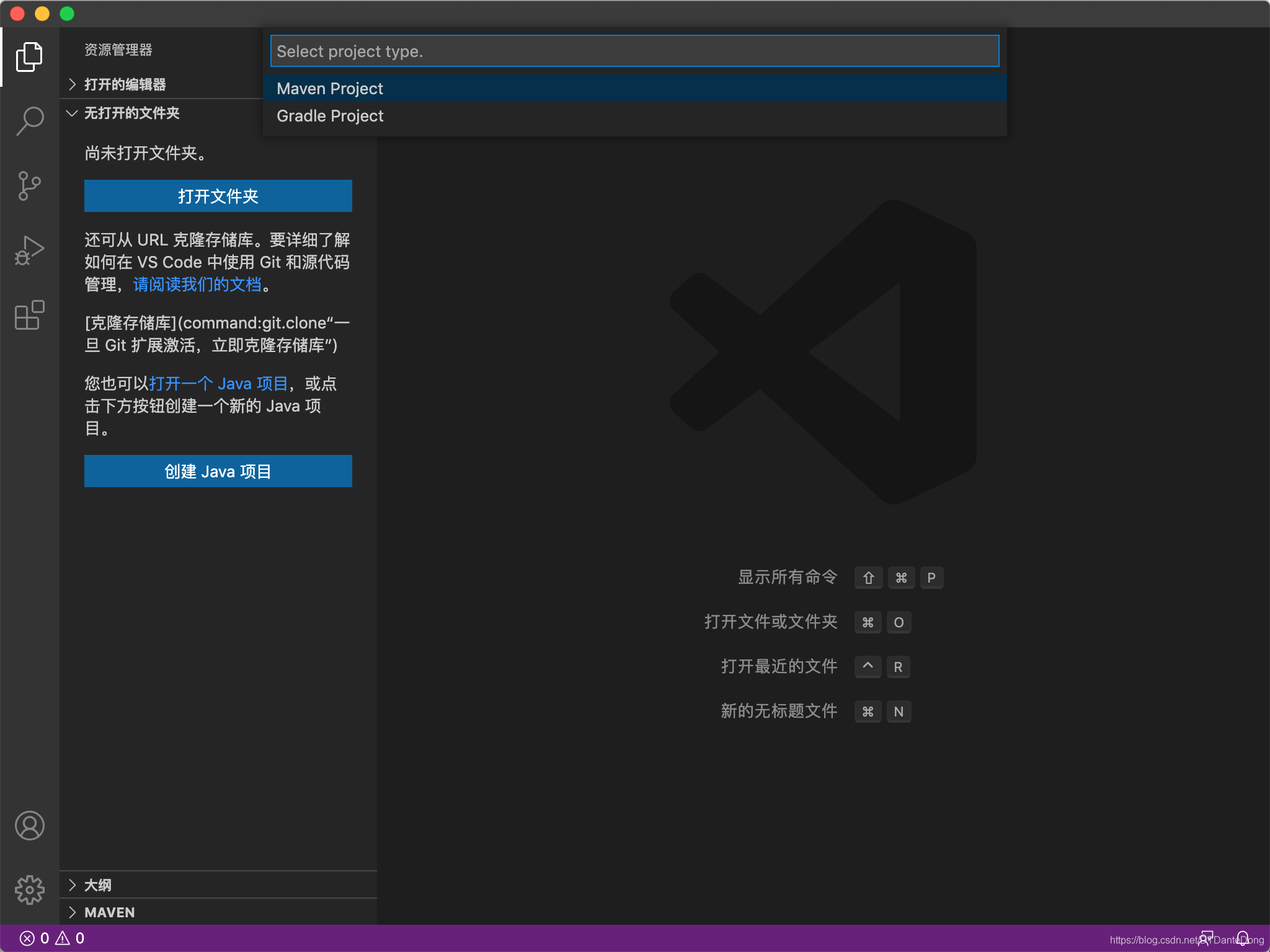
Task: Click the 新的无标题文件 shortcut label
Action: (x=779, y=711)
